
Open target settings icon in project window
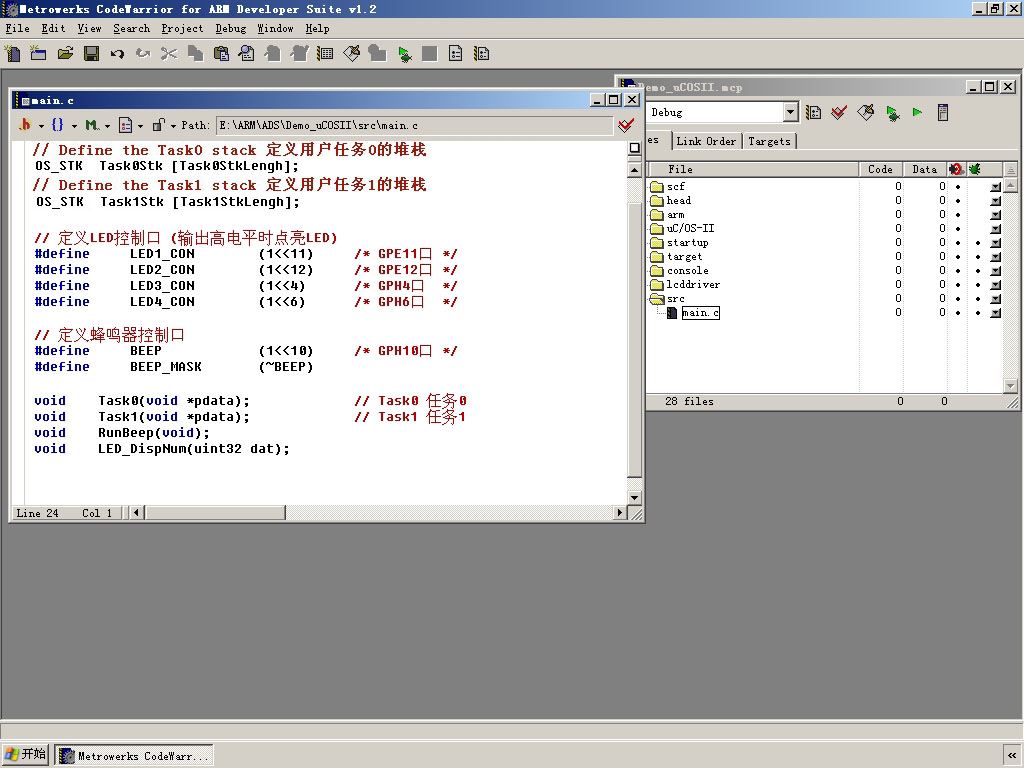click(813, 112)
